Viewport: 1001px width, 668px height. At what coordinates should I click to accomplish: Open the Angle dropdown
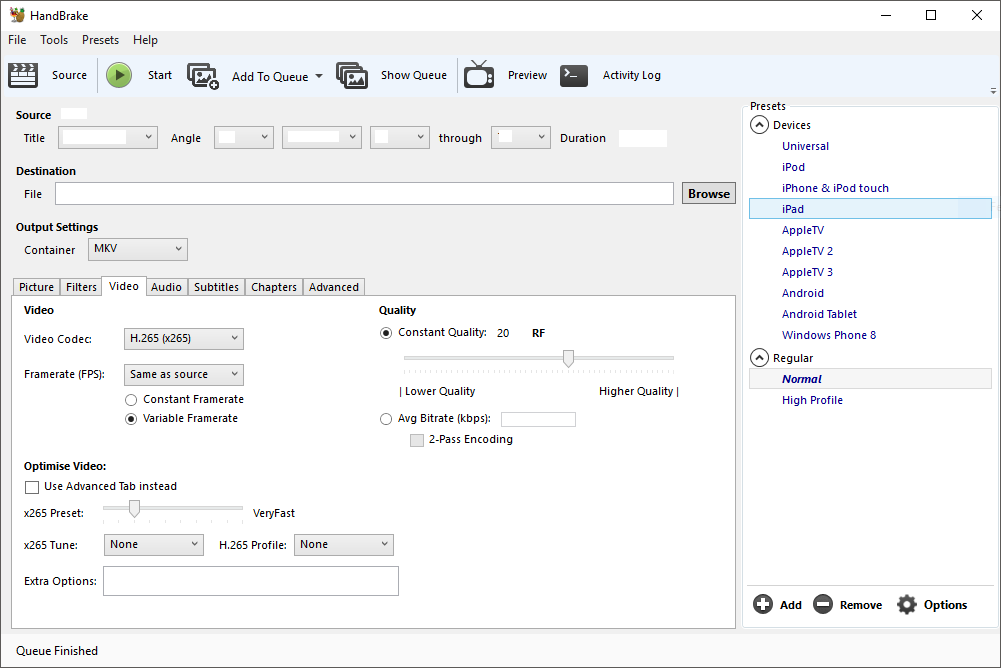pos(244,137)
